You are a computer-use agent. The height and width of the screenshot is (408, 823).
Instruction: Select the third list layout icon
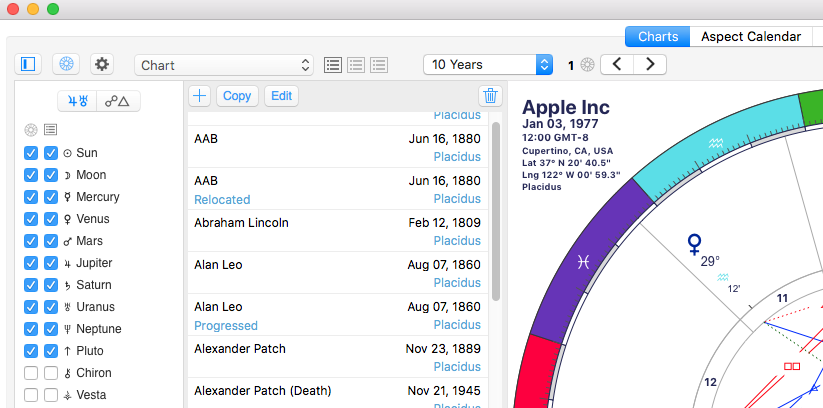pyautogui.click(x=379, y=65)
